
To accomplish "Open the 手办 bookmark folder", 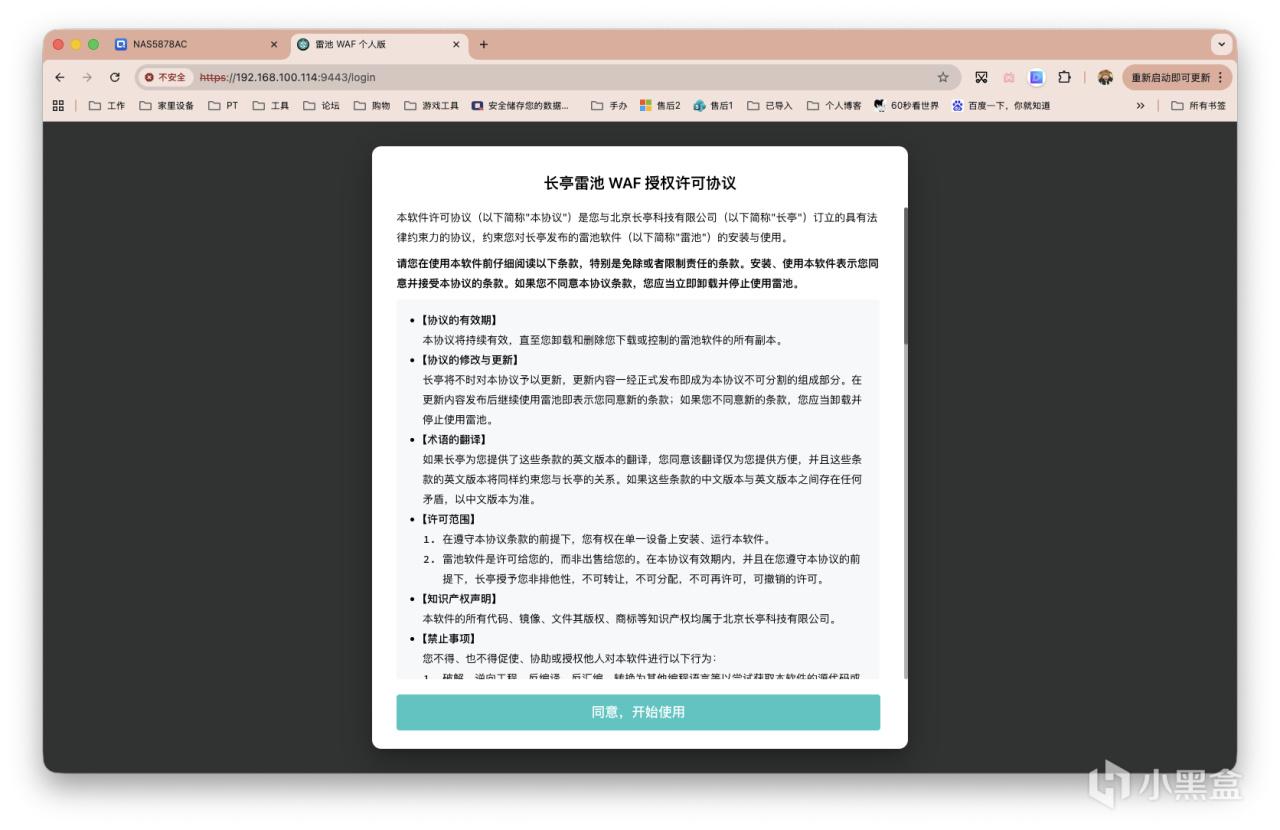I will 609,105.
